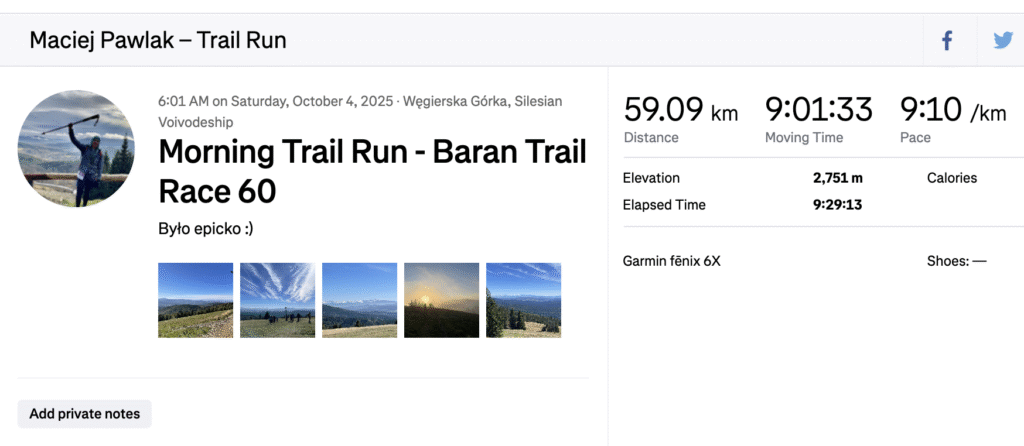Click the Było epicko description text
The width and height of the screenshot is (1024, 446).
tap(206, 228)
